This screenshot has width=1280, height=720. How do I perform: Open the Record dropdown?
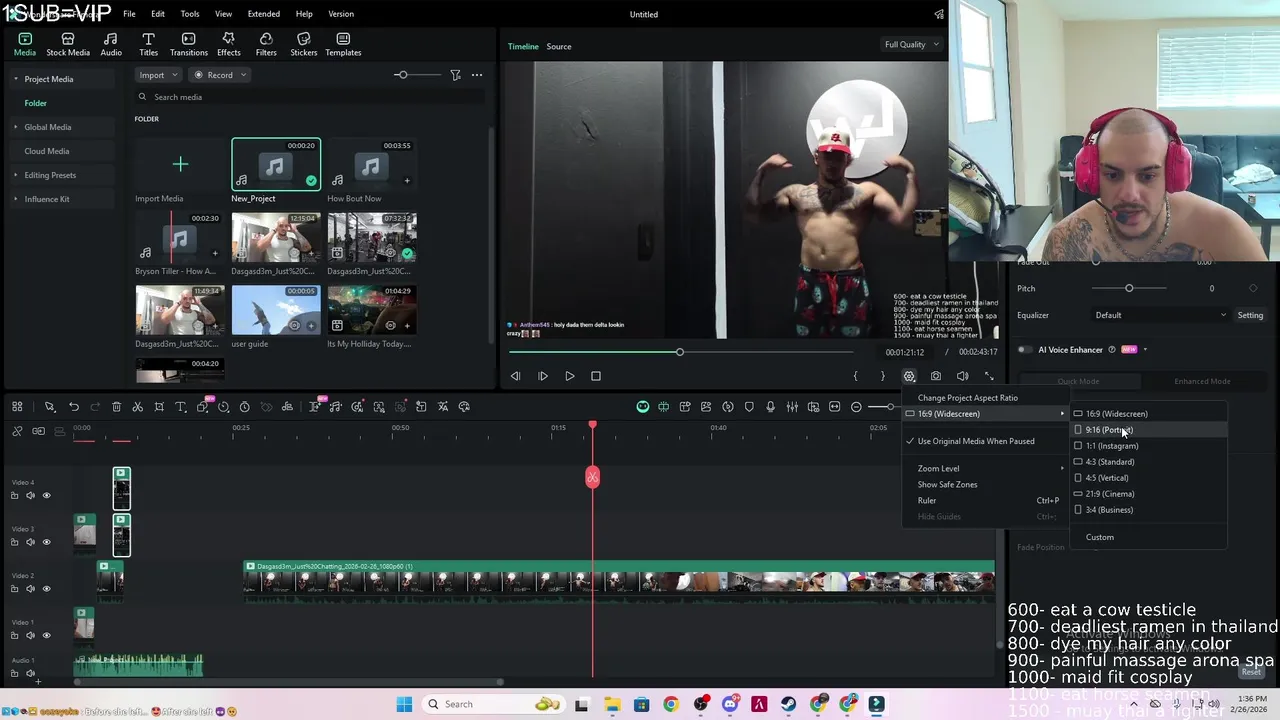click(220, 75)
